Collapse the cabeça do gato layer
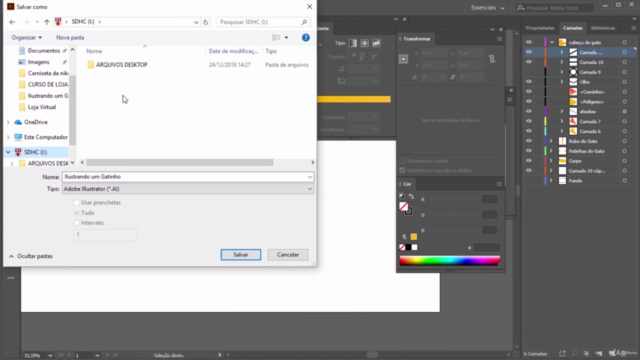This screenshot has width=640, height=360. tap(552, 42)
